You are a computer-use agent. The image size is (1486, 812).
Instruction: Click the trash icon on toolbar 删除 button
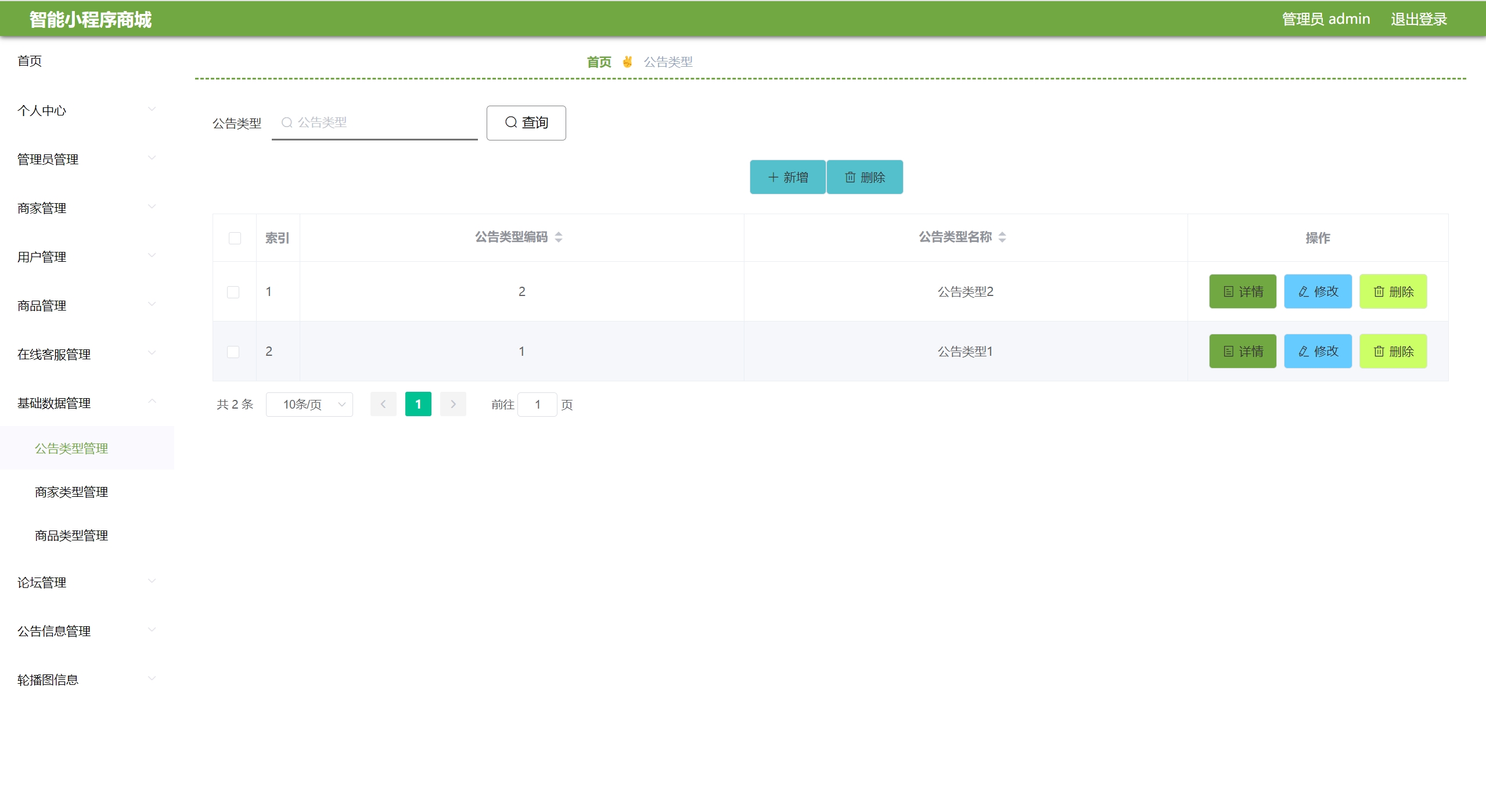point(850,178)
